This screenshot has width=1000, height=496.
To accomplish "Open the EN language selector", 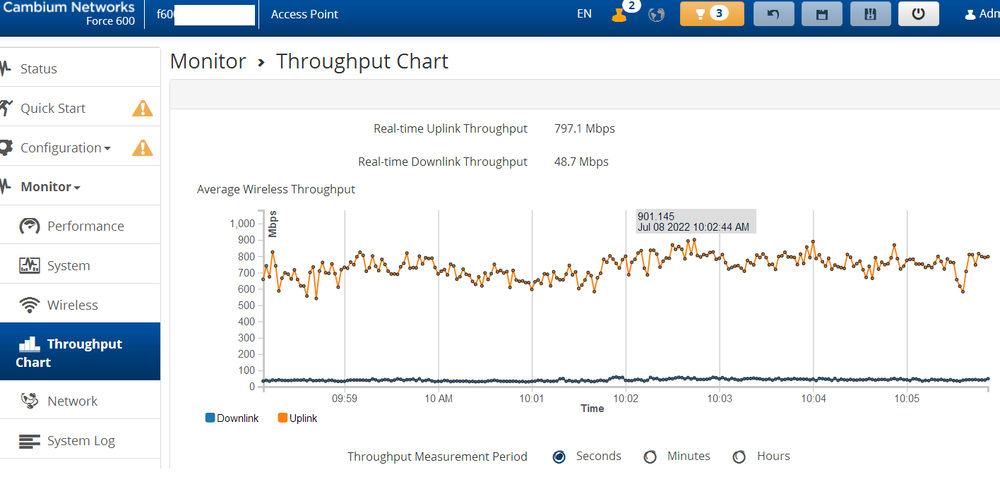I will pyautogui.click(x=584, y=14).
